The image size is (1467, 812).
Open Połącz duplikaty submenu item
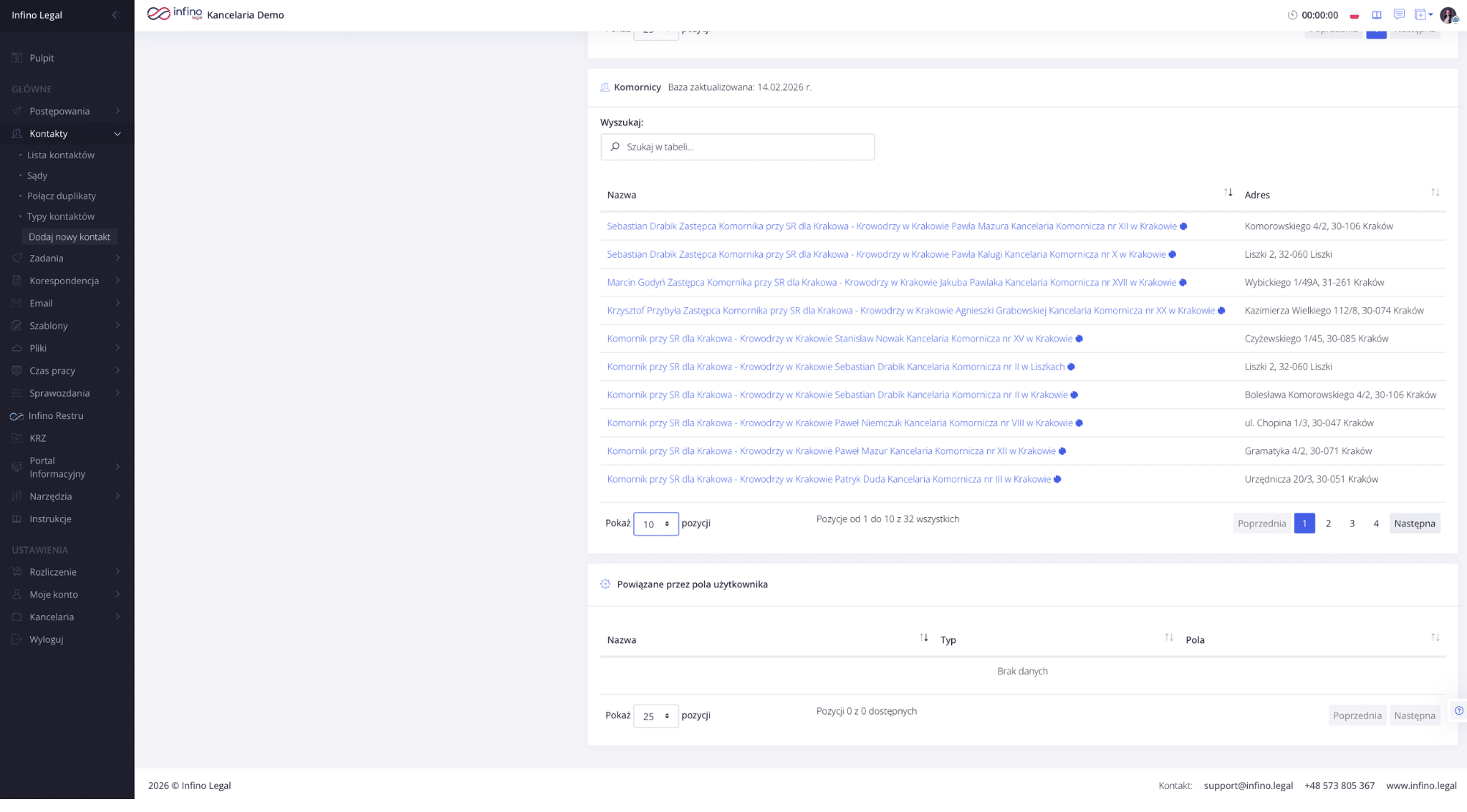pos(62,196)
